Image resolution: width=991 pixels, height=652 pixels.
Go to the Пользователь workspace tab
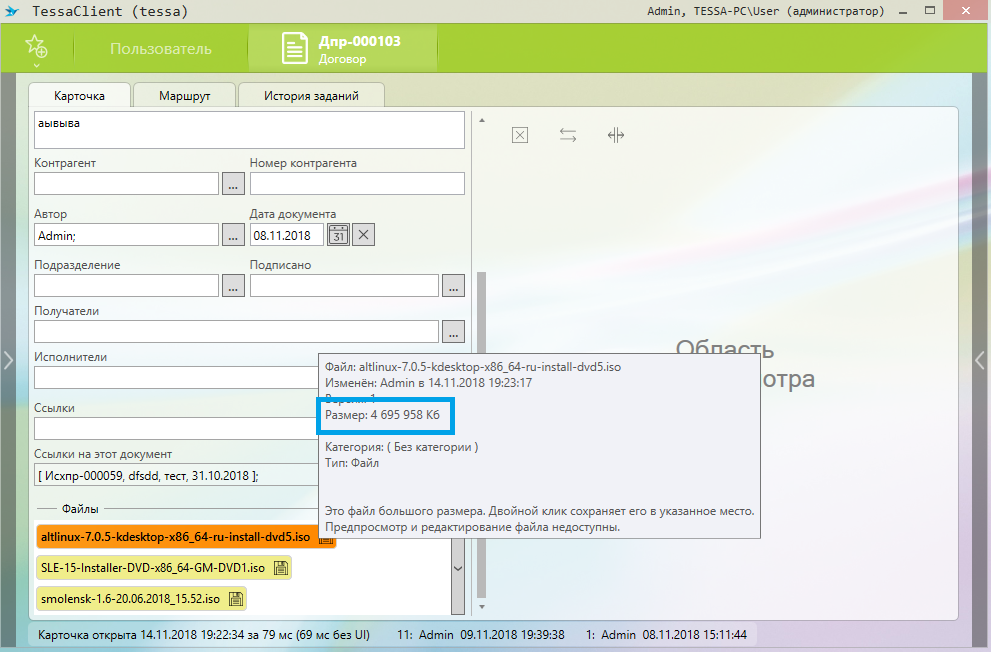click(x=161, y=49)
